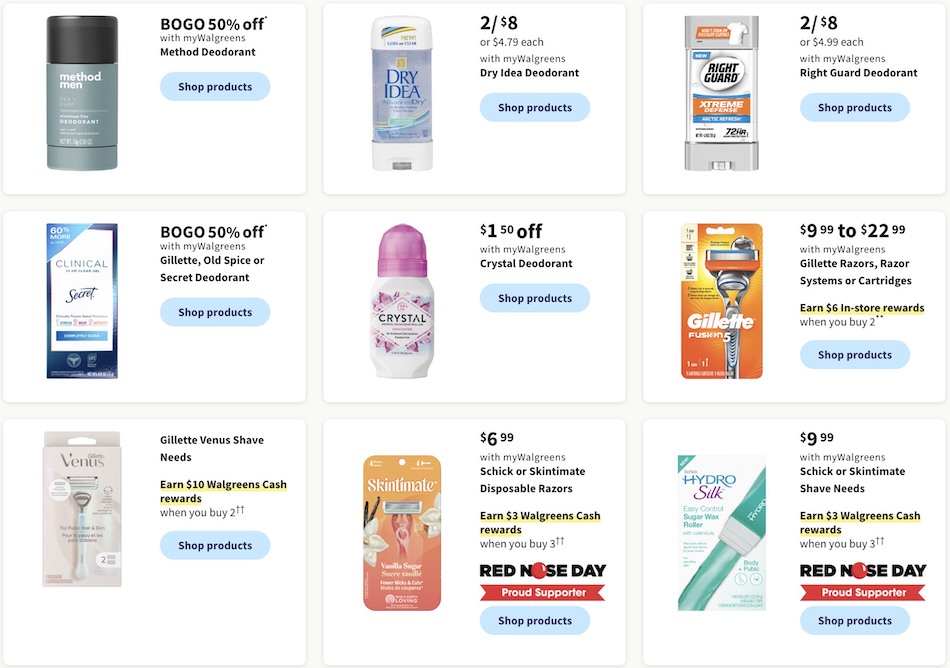Click Shop products for Right Guard Deodorant
Screen dimensions: 950x668
(854, 107)
